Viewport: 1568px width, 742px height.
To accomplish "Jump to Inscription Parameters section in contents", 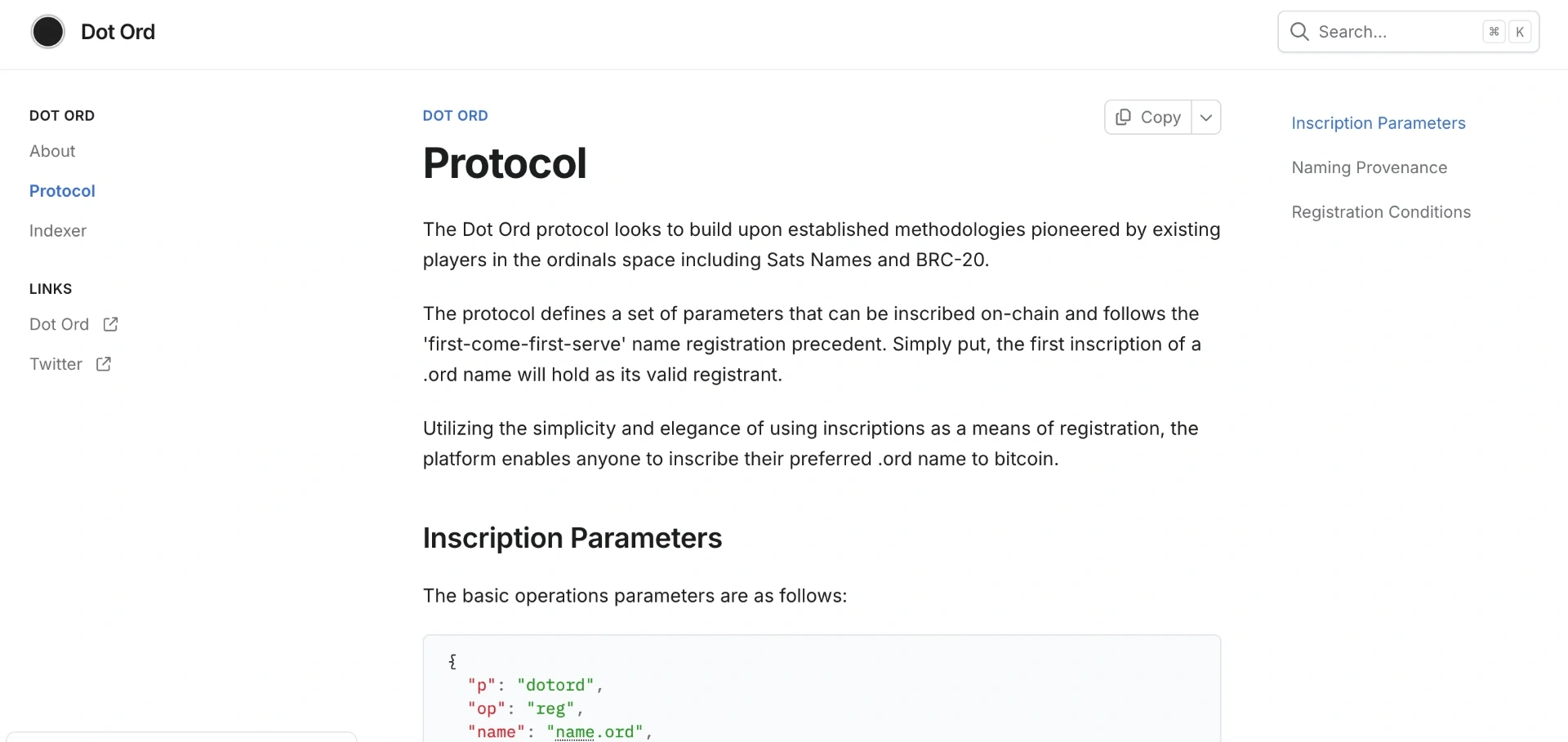I will pyautogui.click(x=1379, y=123).
